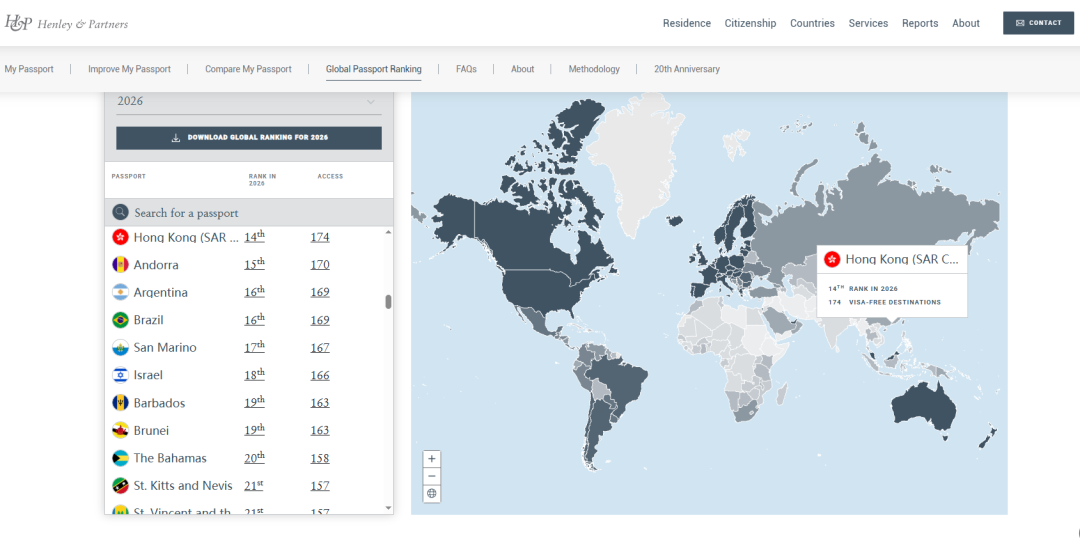Open the Services menu
The image size is (1080, 541).
pos(868,23)
